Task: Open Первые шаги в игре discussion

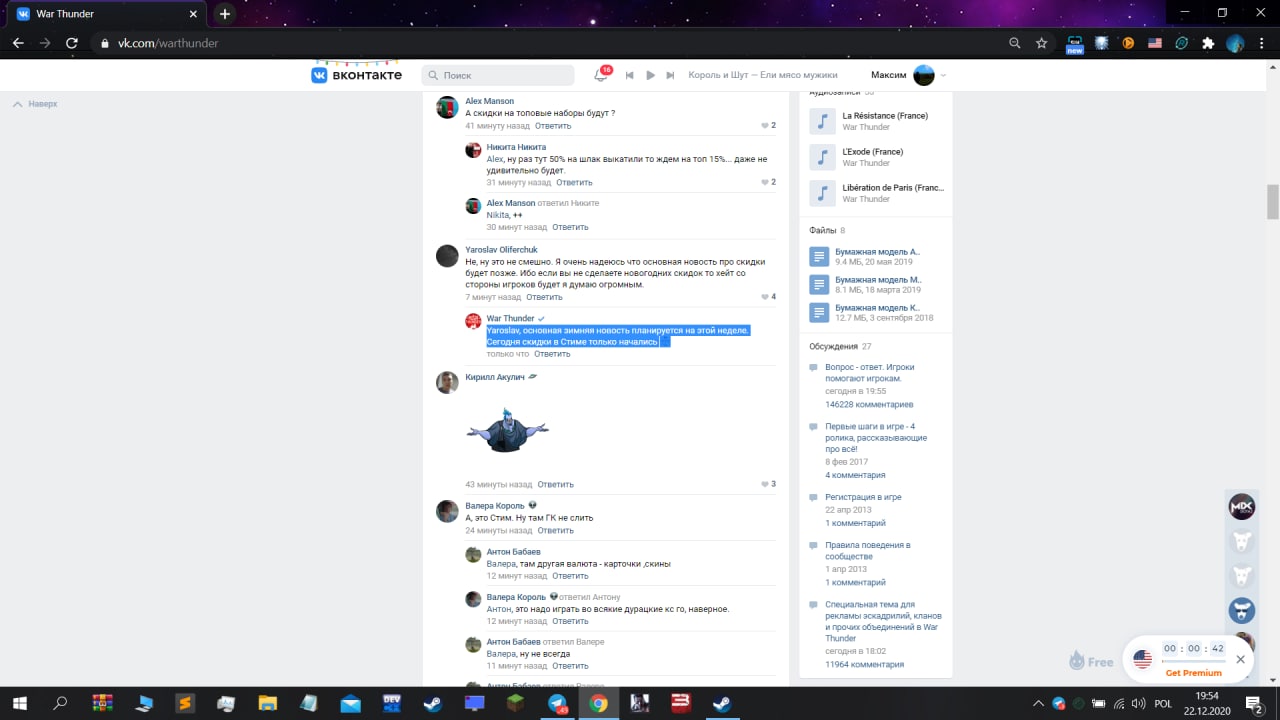Action: tap(876, 438)
